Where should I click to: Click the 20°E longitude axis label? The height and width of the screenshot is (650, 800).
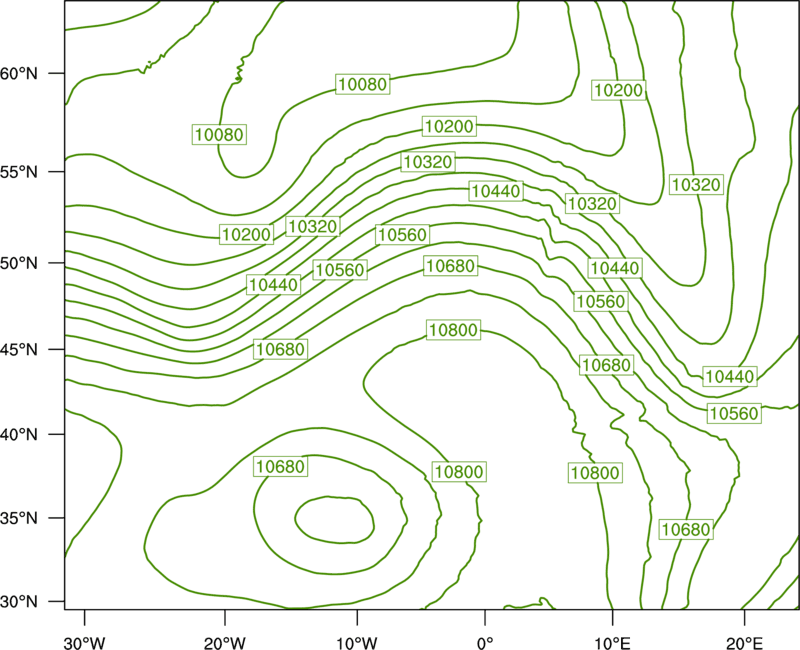point(743,643)
